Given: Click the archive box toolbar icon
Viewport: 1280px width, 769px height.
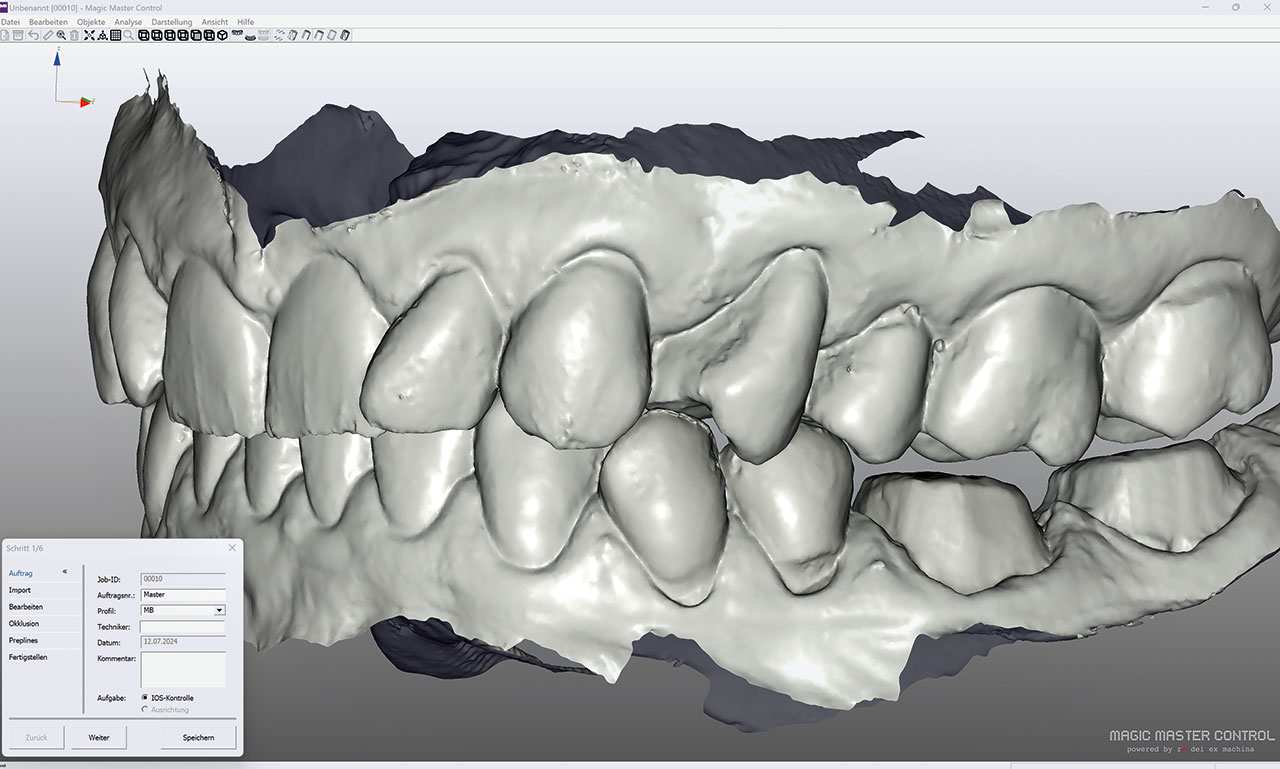Looking at the screenshot, I should [18, 35].
